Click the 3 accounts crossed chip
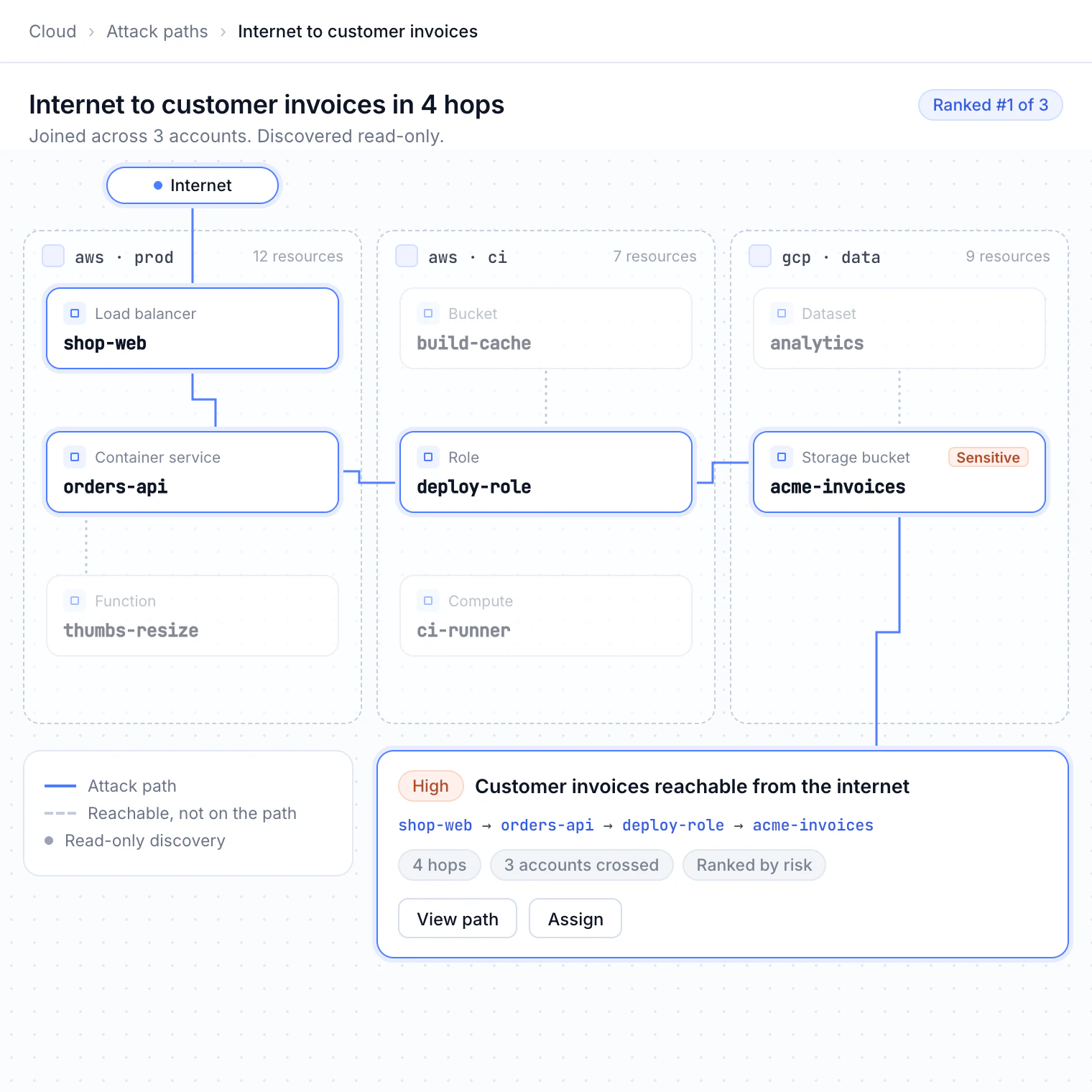 click(582, 865)
